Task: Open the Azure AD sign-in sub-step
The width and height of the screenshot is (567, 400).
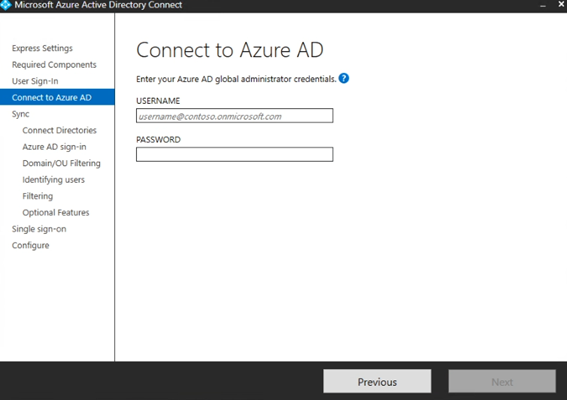Action: tap(54, 147)
